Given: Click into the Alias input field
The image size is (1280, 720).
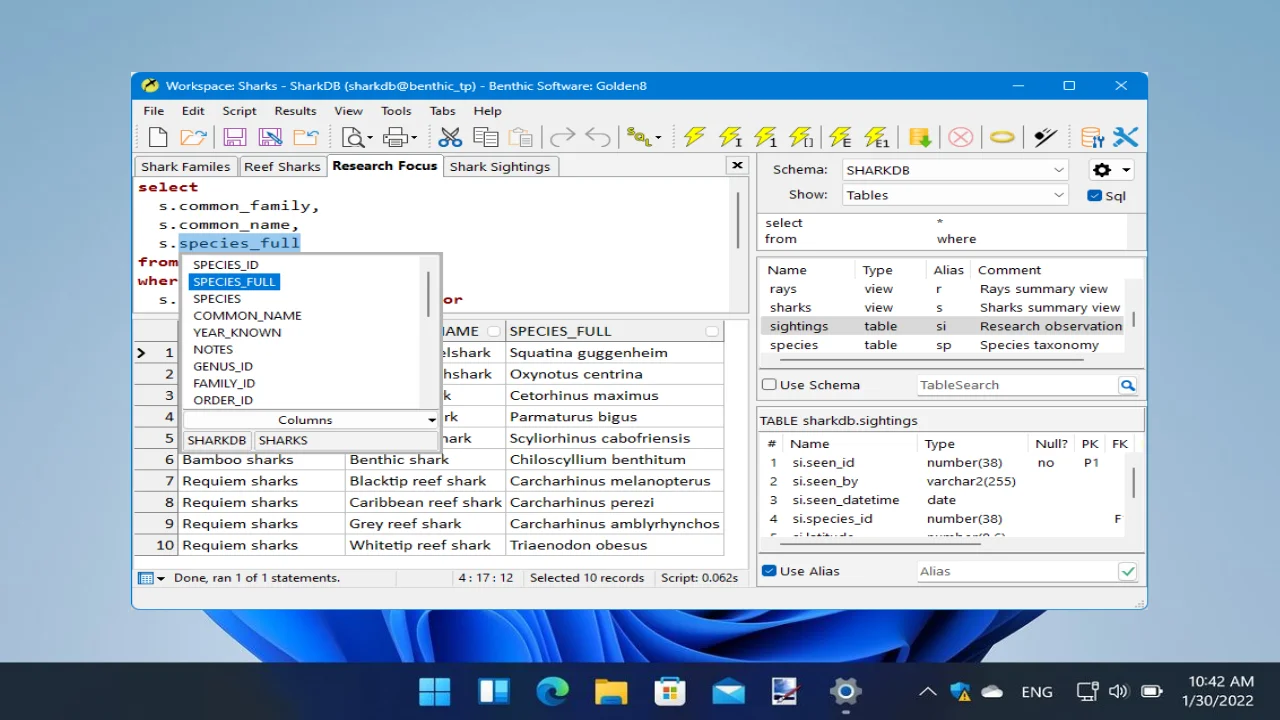Looking at the screenshot, I should coord(1017,571).
